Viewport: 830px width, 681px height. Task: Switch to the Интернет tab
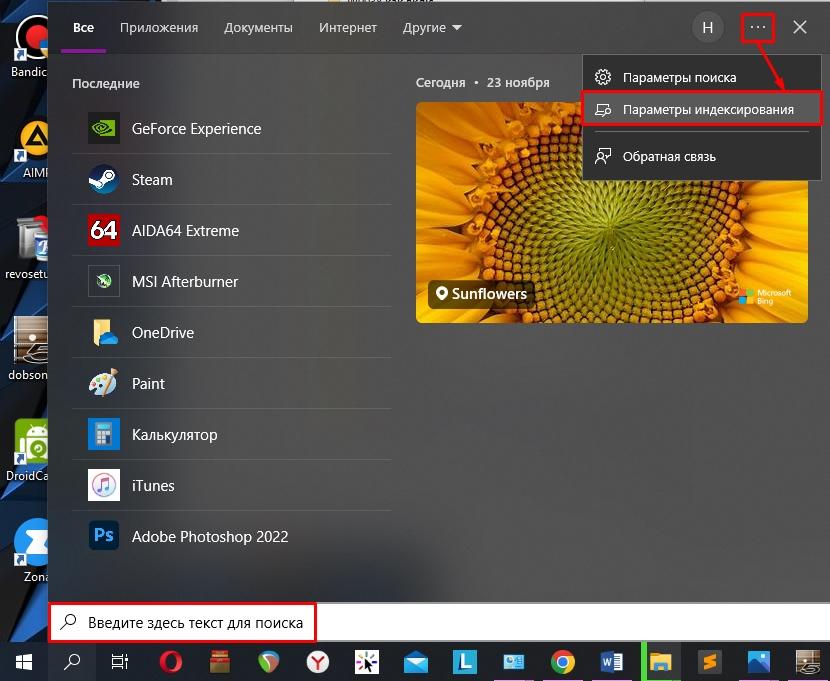(x=348, y=28)
